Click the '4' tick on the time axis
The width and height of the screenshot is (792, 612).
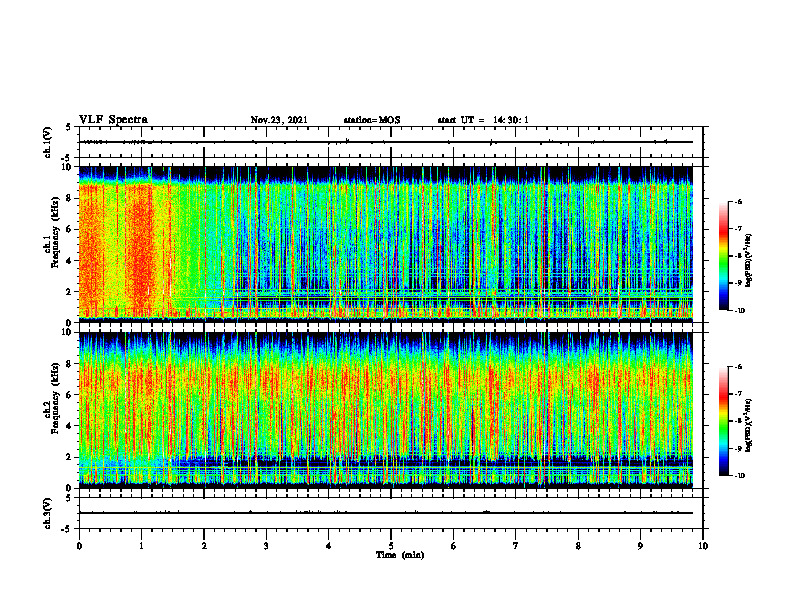click(x=329, y=546)
